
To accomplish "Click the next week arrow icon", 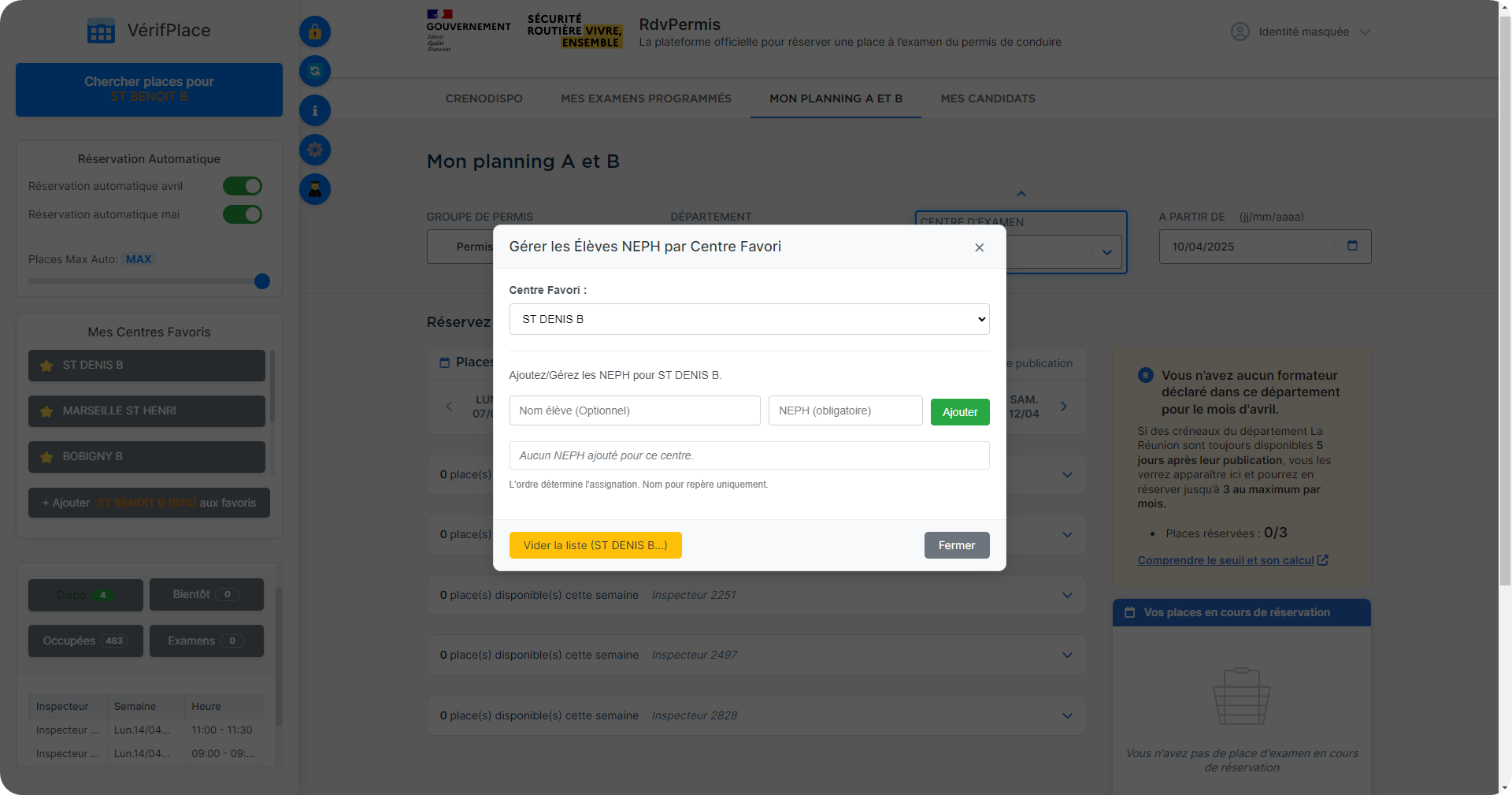I will 1064,407.
